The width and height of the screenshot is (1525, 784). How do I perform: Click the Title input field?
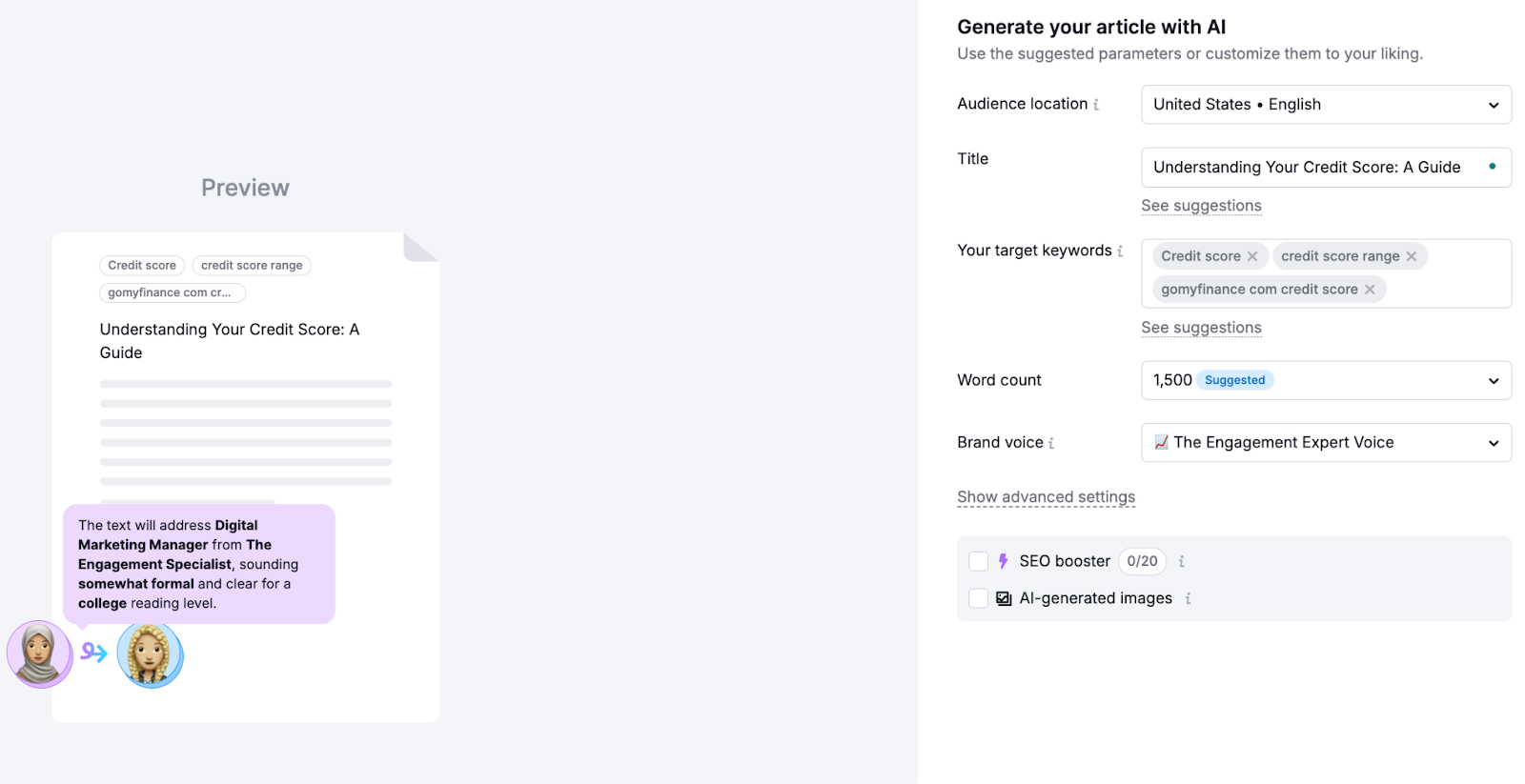pyautogui.click(x=1315, y=168)
